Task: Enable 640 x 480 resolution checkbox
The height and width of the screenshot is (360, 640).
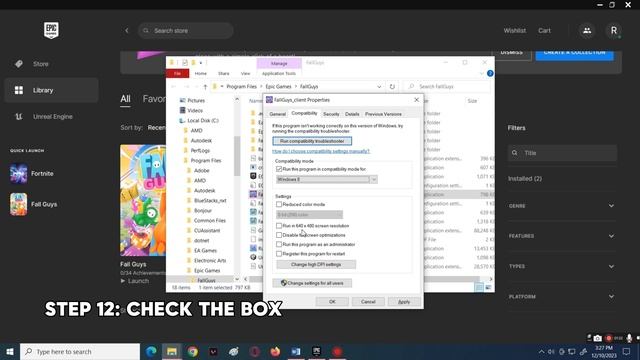Action: (279, 226)
